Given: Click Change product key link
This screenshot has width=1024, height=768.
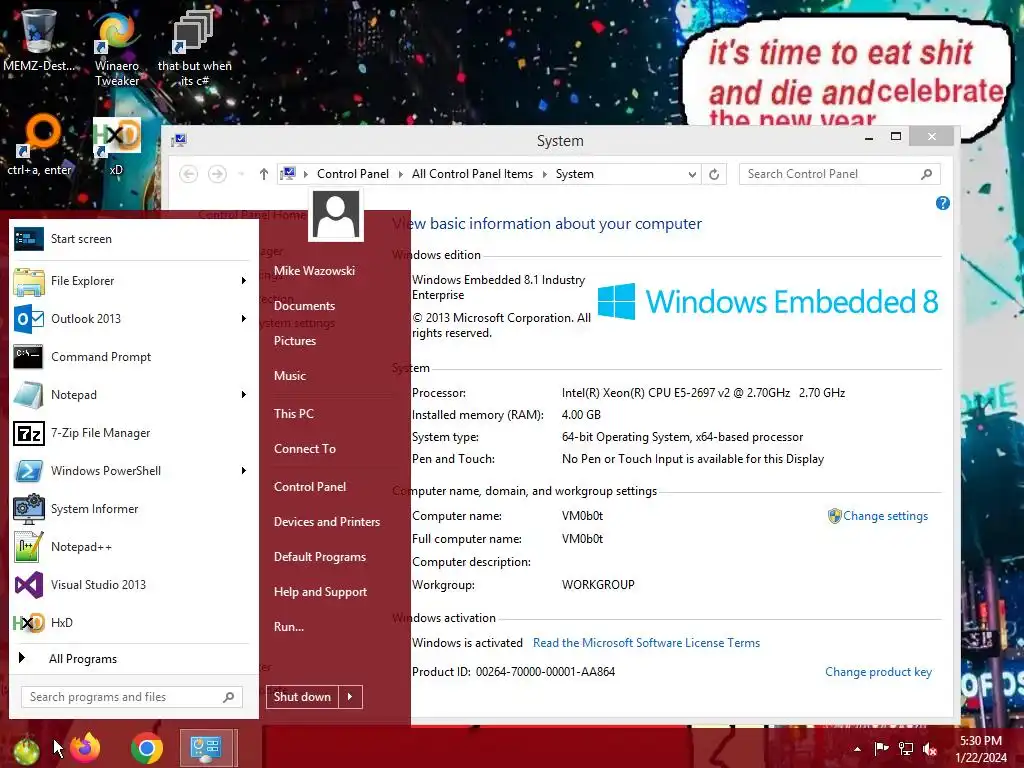Looking at the screenshot, I should (x=878, y=672).
